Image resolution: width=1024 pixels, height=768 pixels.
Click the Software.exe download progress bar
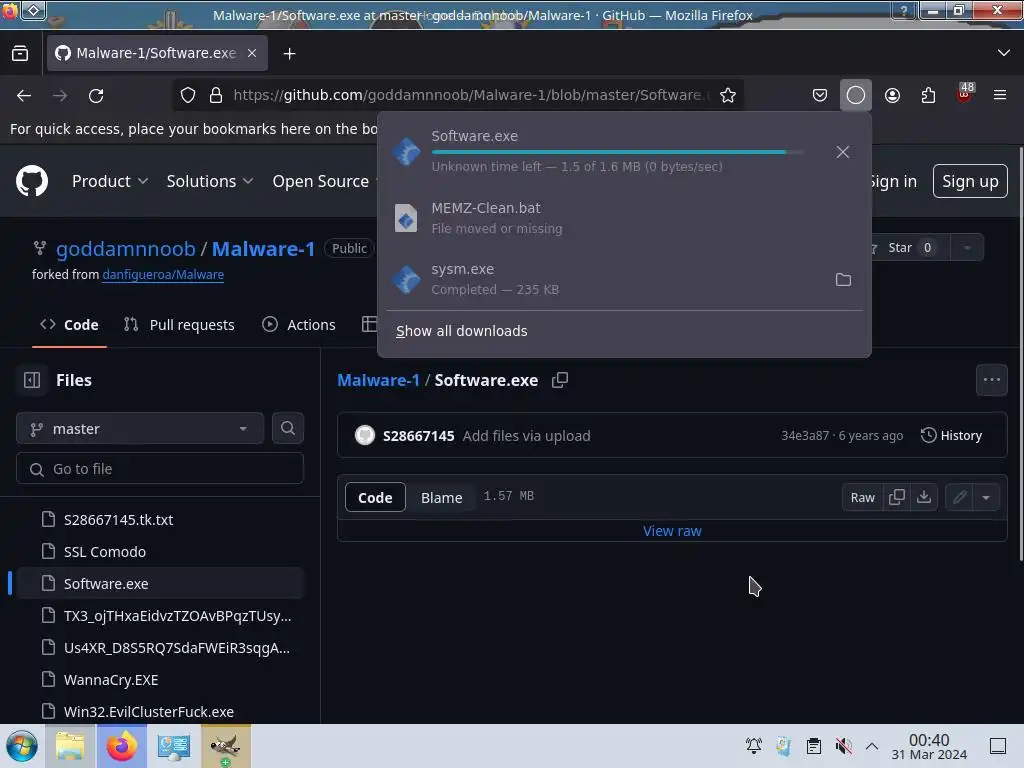coord(617,152)
